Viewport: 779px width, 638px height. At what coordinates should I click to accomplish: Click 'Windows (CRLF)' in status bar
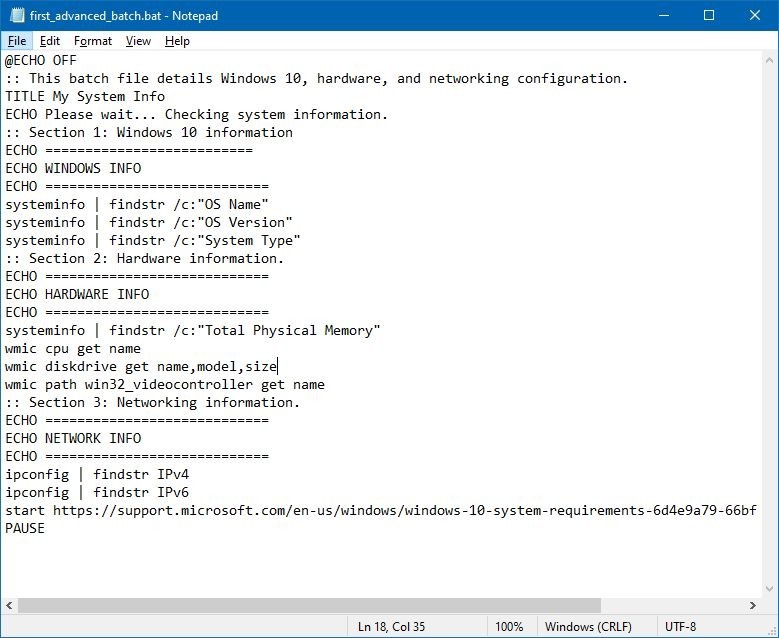[588, 627]
